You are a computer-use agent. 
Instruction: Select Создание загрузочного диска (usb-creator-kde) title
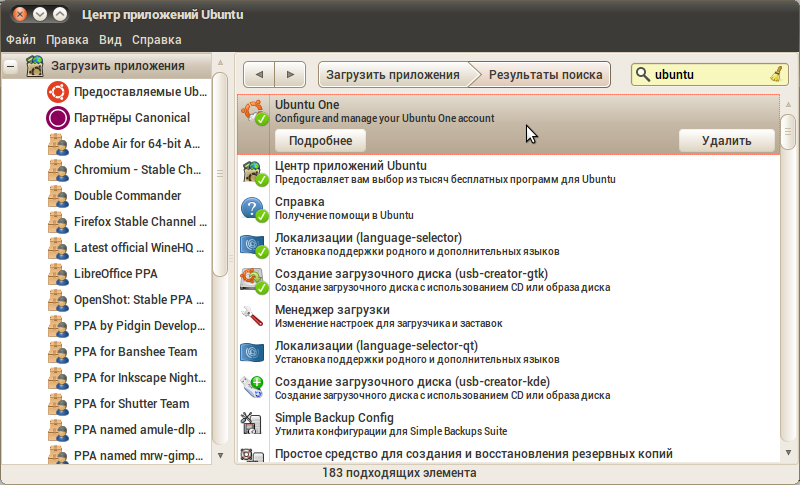click(x=412, y=382)
